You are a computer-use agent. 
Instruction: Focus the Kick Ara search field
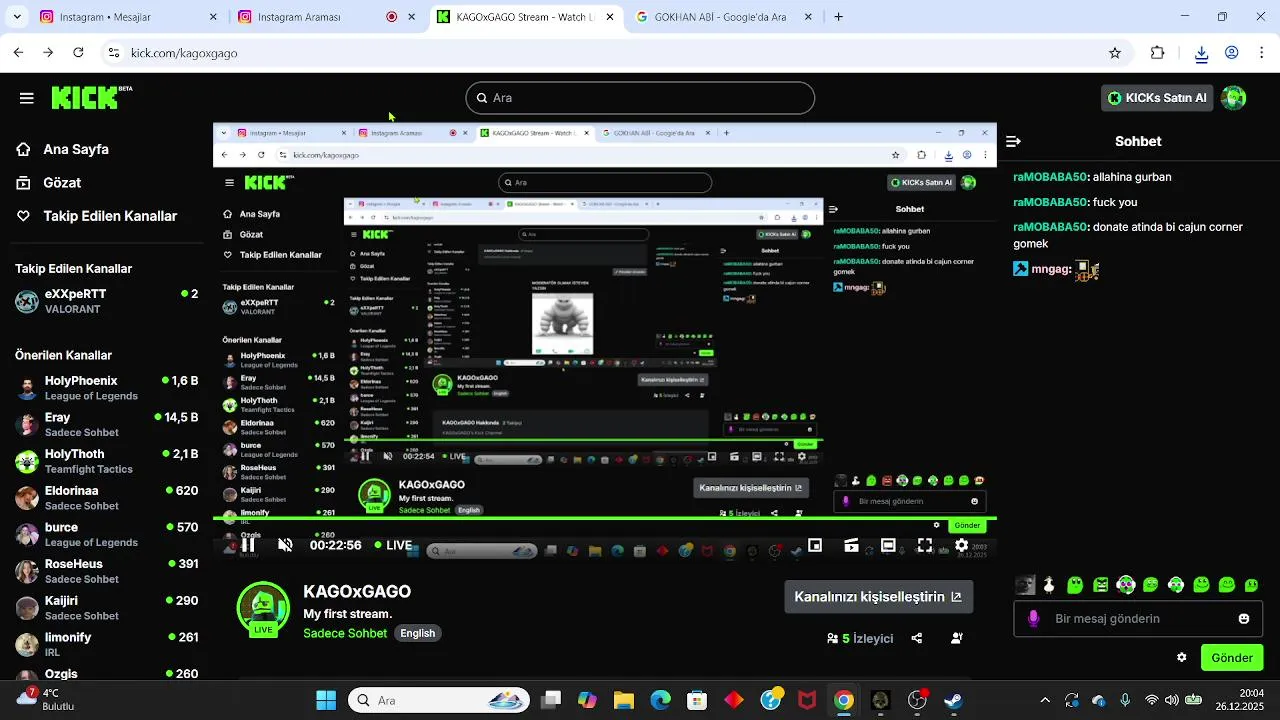pos(640,98)
